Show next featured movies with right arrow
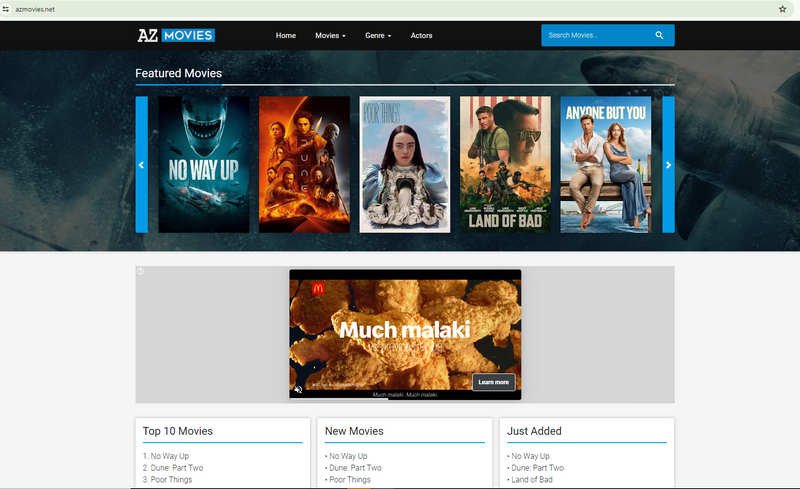Screen dimensions: 800x489 [668, 164]
